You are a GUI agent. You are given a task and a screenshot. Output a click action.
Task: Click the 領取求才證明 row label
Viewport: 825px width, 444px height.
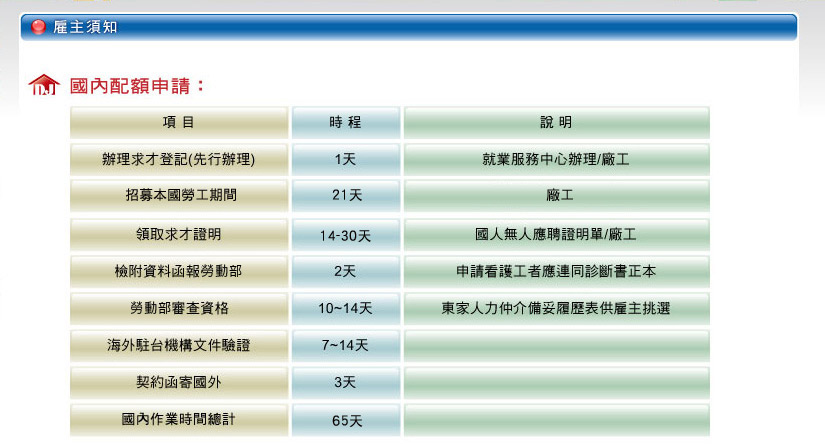tap(178, 235)
